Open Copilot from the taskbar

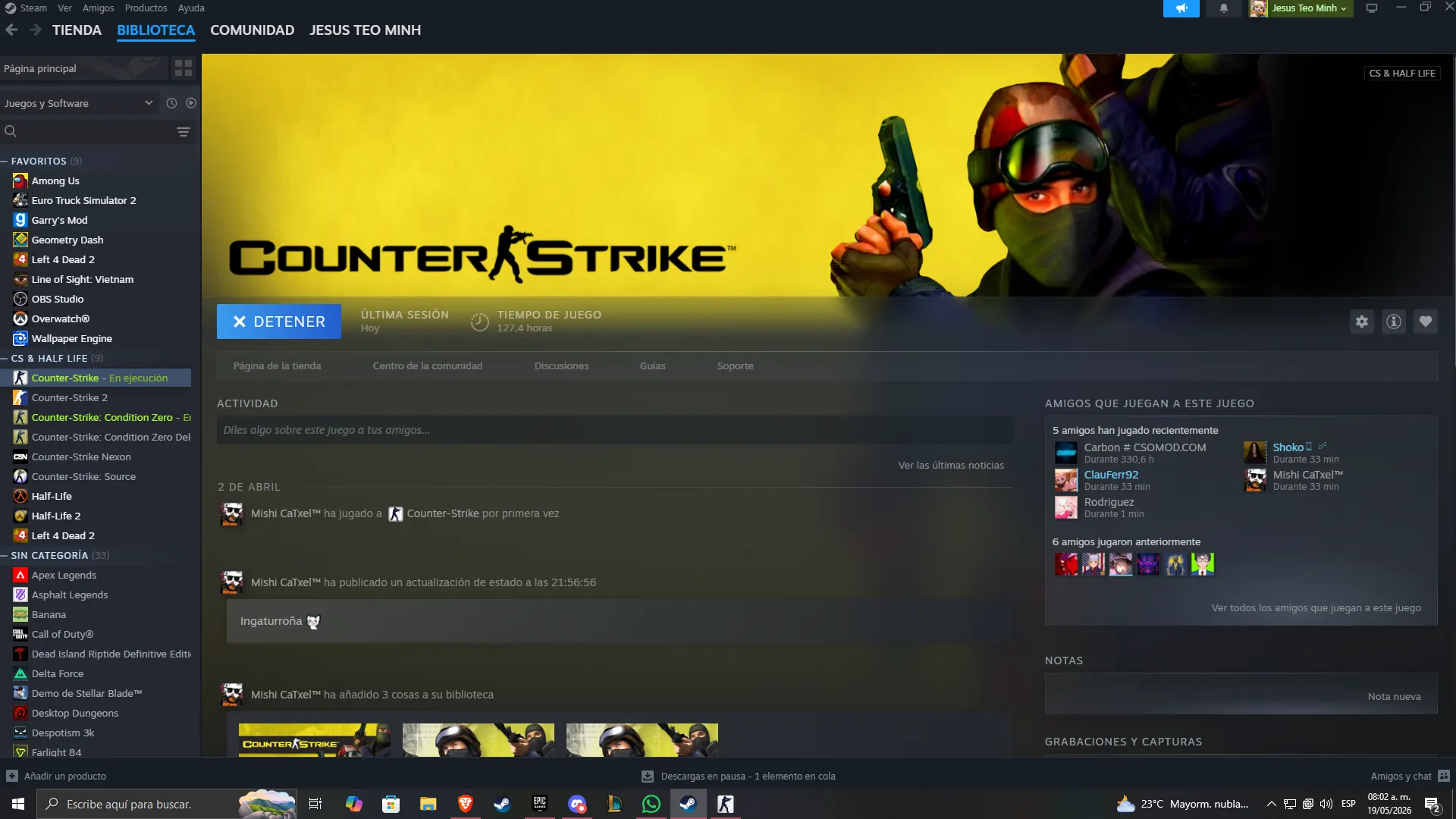point(353,804)
